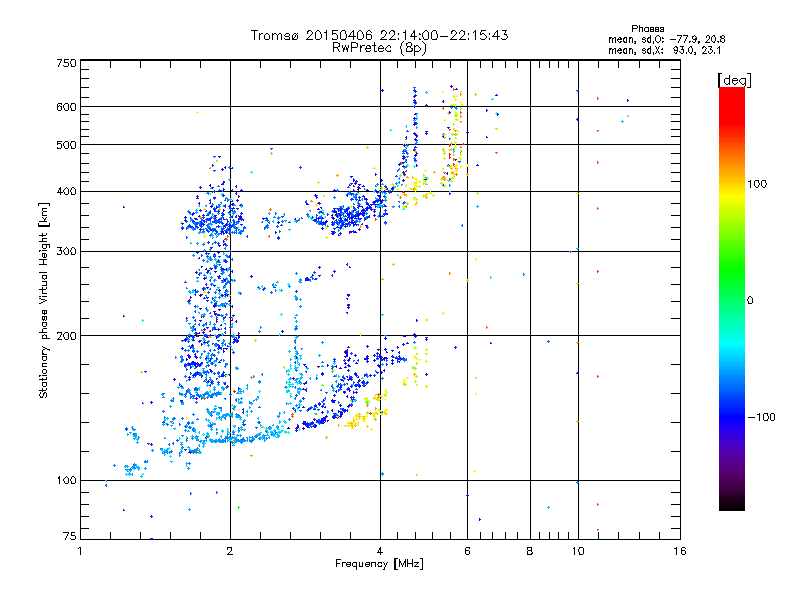This screenshot has height=600, width=800.
Task: Click the y-axis label '100'
Action: [66, 481]
